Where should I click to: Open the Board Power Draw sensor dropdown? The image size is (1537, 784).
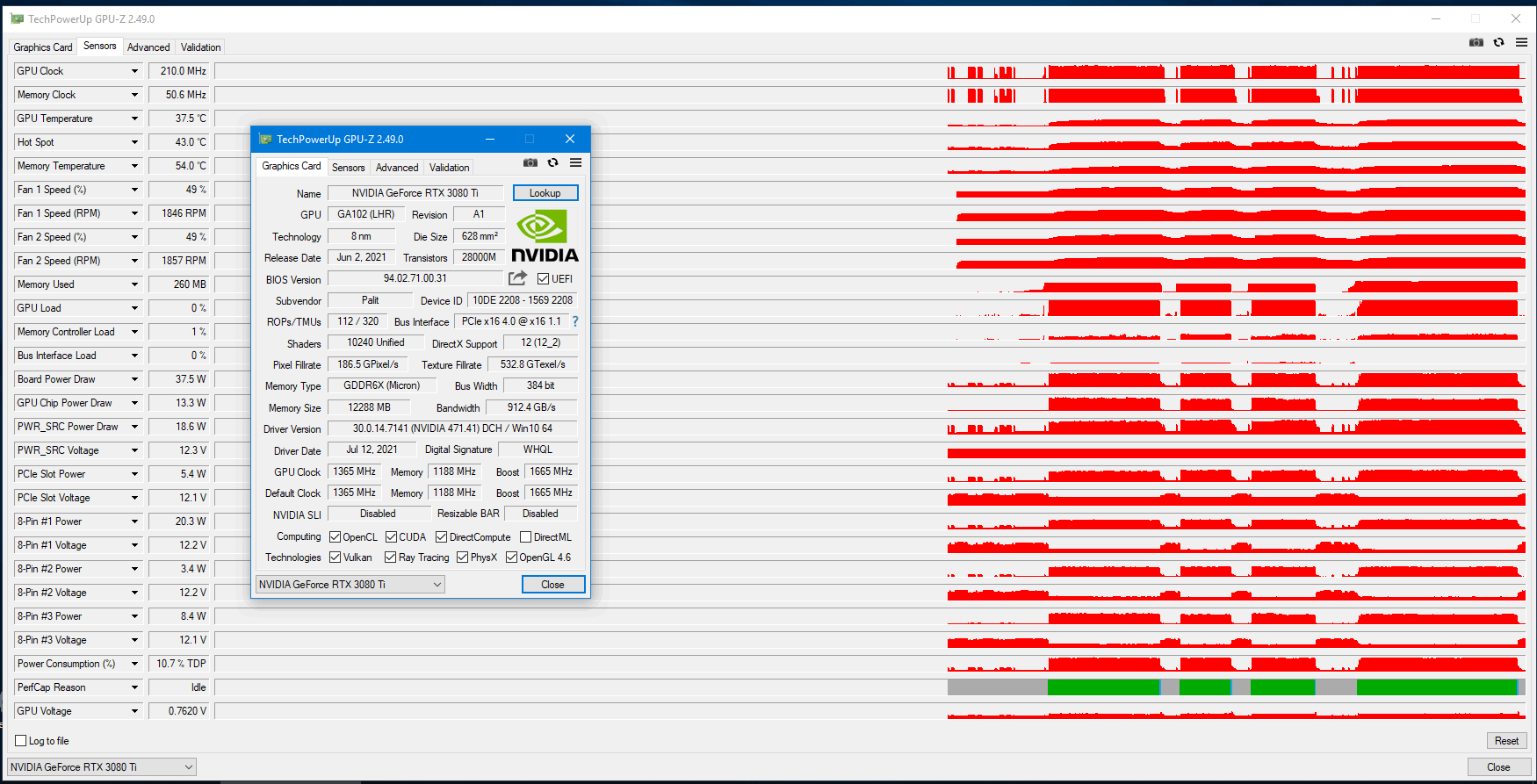[134, 379]
